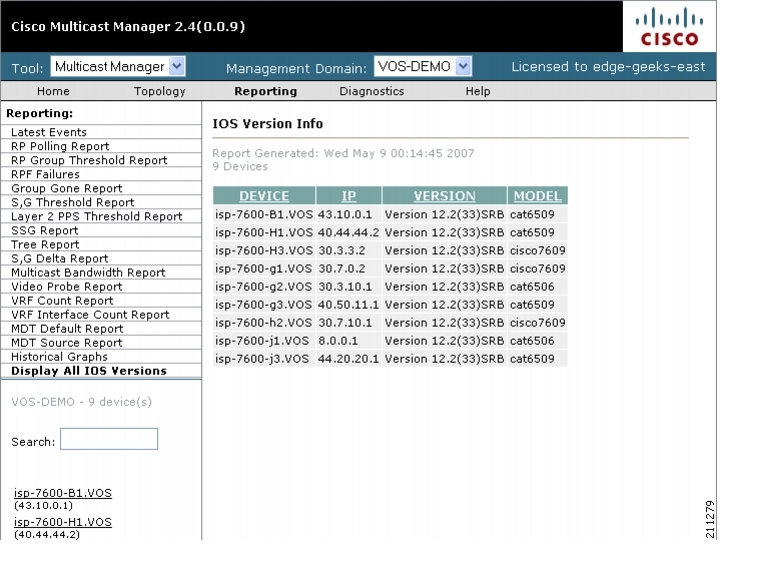Click the IOS Version Info heading
The width and height of the screenshot is (780, 563).
(268, 123)
